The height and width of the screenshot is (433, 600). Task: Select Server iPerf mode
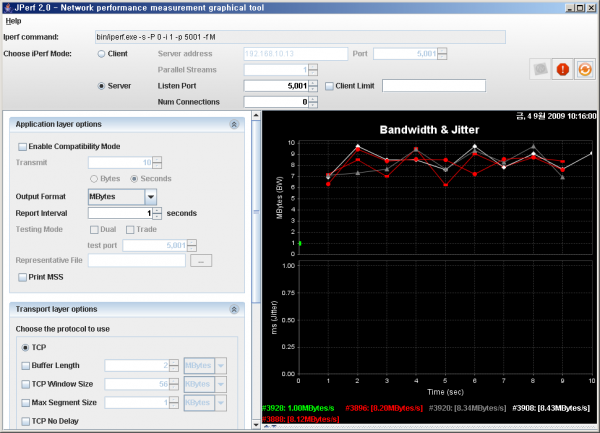point(101,86)
